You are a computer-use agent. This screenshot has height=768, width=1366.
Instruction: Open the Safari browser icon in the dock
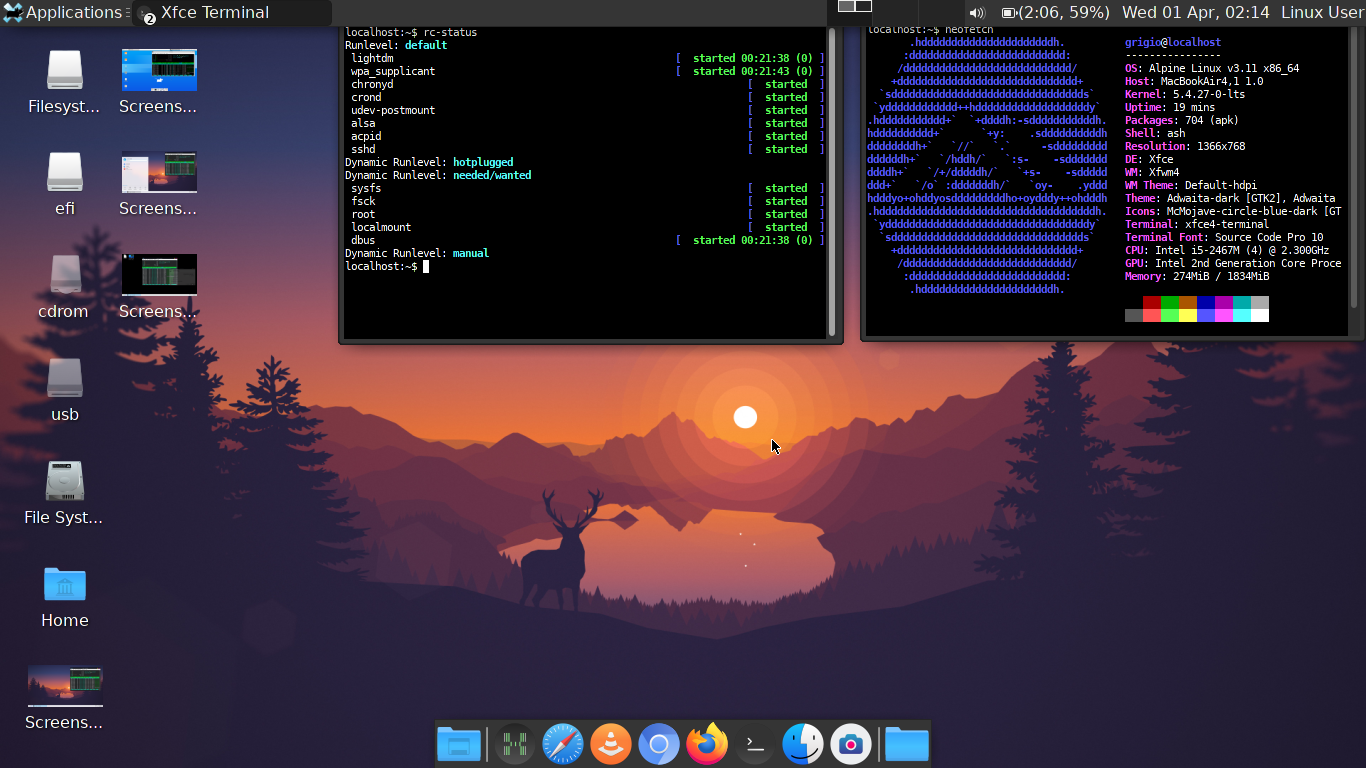click(562, 744)
